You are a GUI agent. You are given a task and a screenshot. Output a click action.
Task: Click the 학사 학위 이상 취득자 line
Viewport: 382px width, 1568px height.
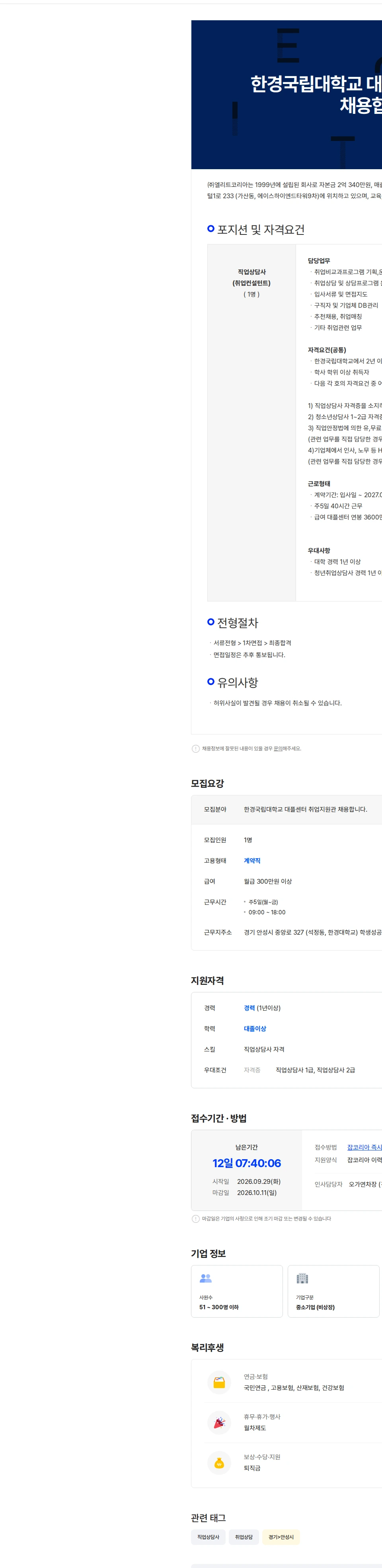341,373
